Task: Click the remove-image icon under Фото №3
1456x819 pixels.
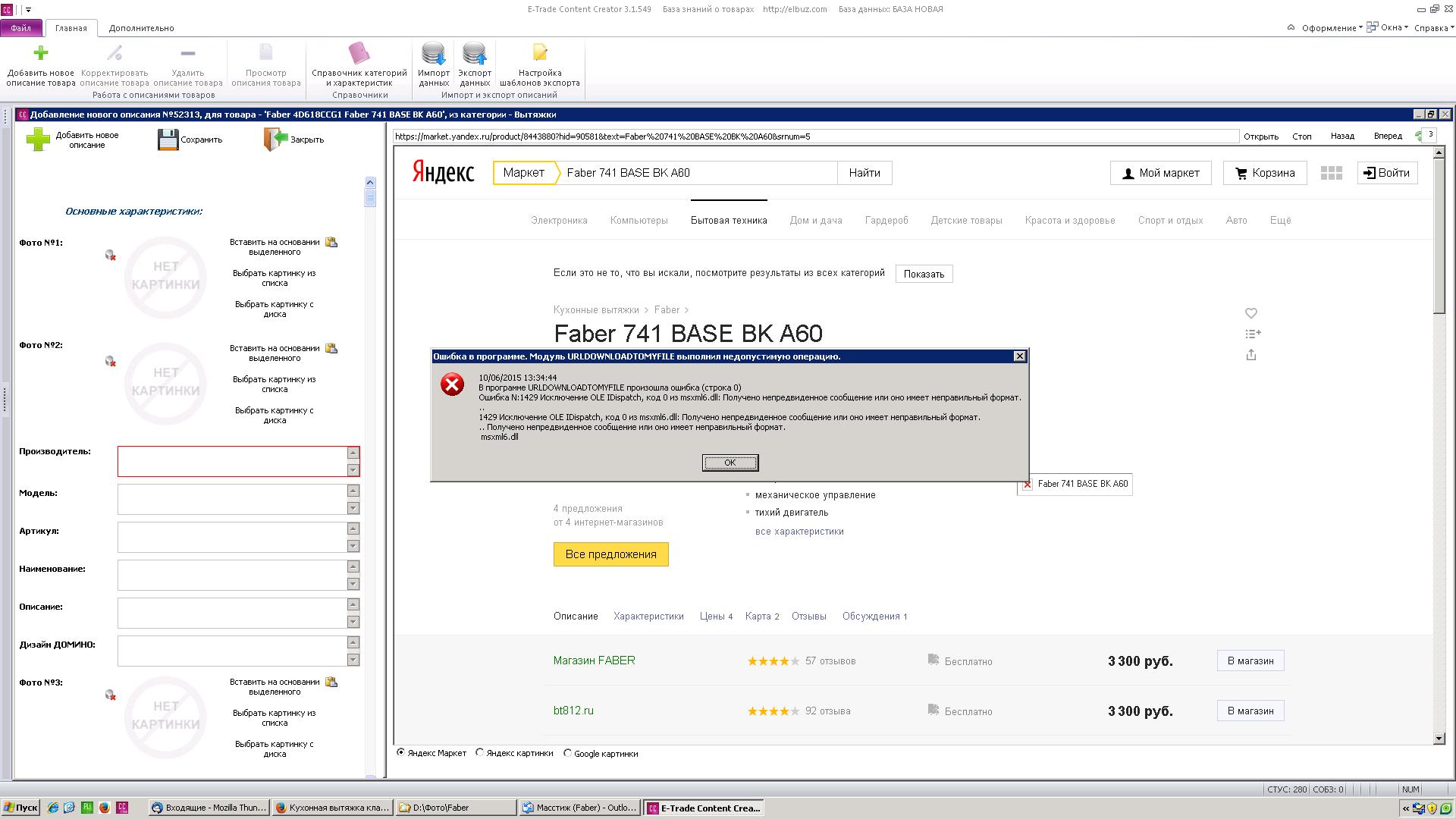Action: 111,695
